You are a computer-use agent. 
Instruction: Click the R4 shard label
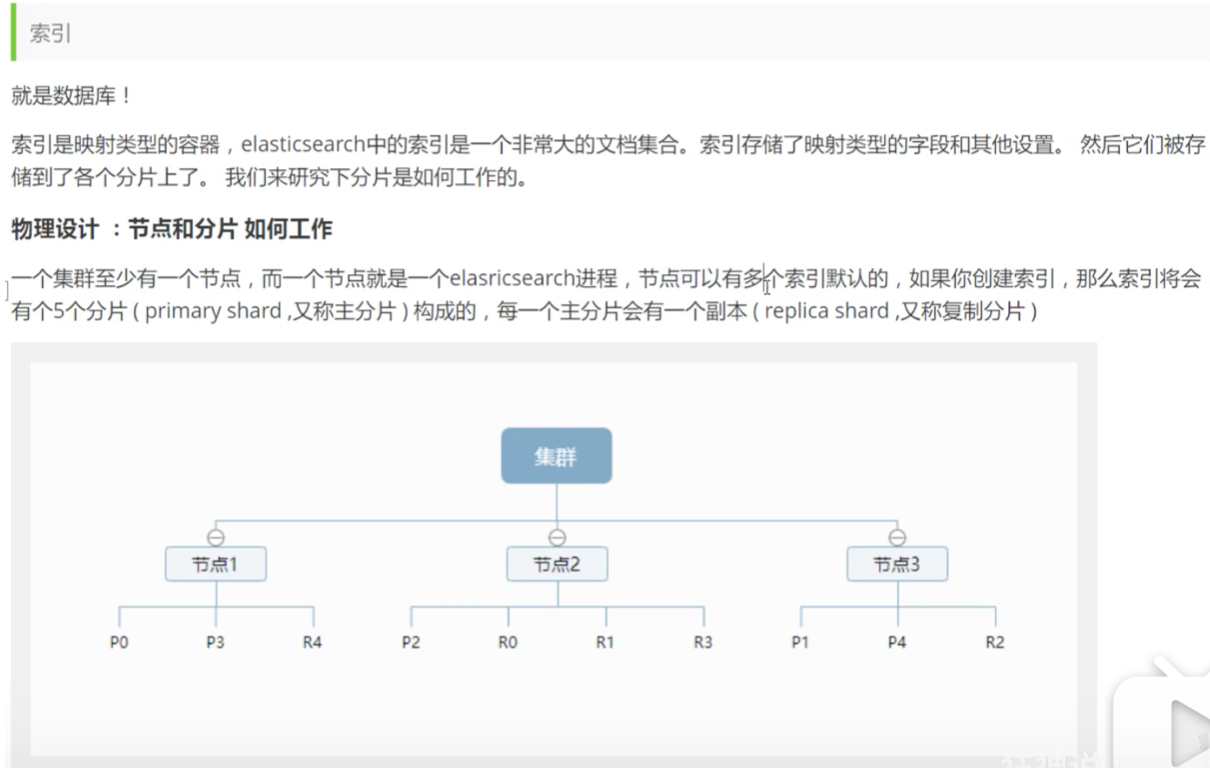(313, 642)
